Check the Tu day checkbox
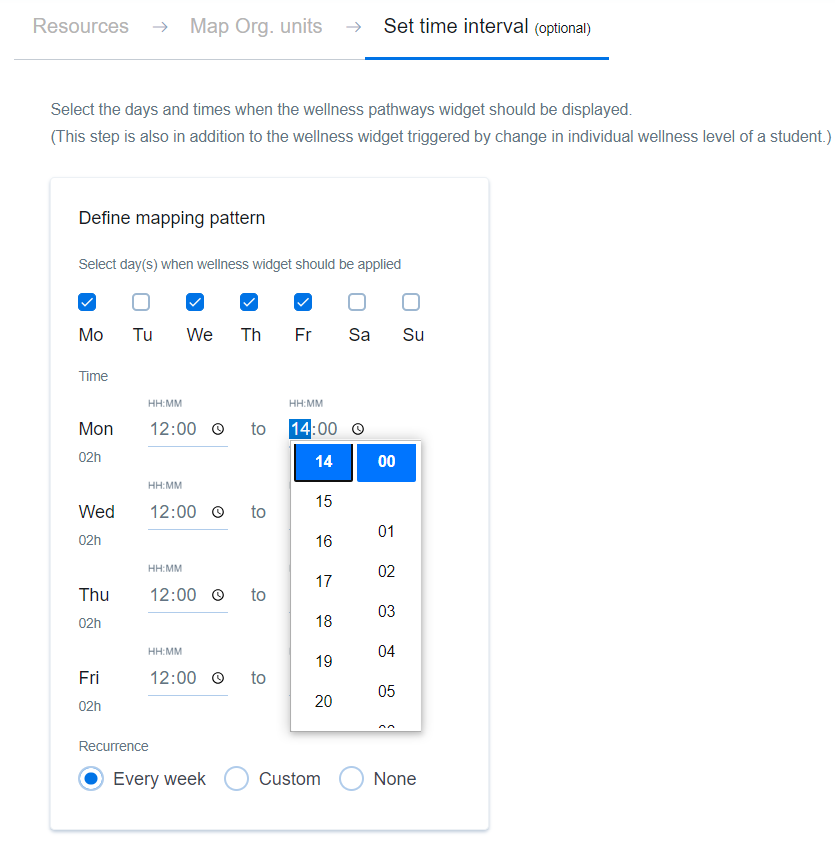The height and width of the screenshot is (844, 835). [x=141, y=302]
